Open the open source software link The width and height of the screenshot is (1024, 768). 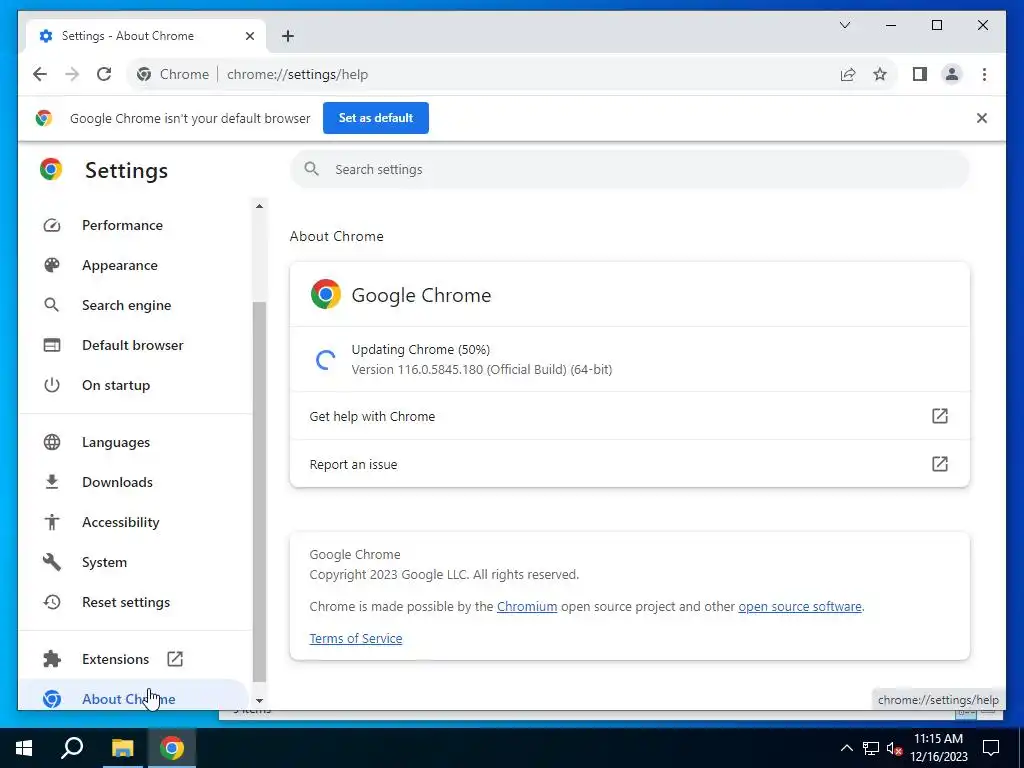(799, 607)
